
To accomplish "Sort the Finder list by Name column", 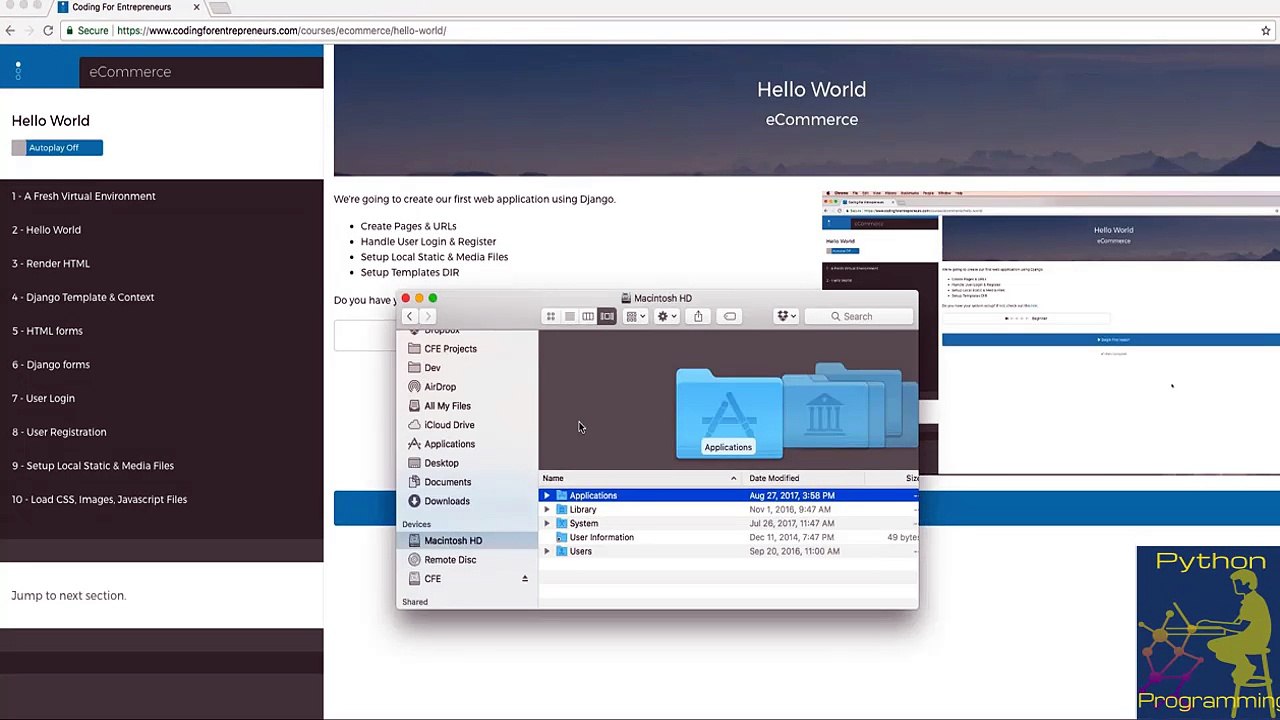I will 640,479.
